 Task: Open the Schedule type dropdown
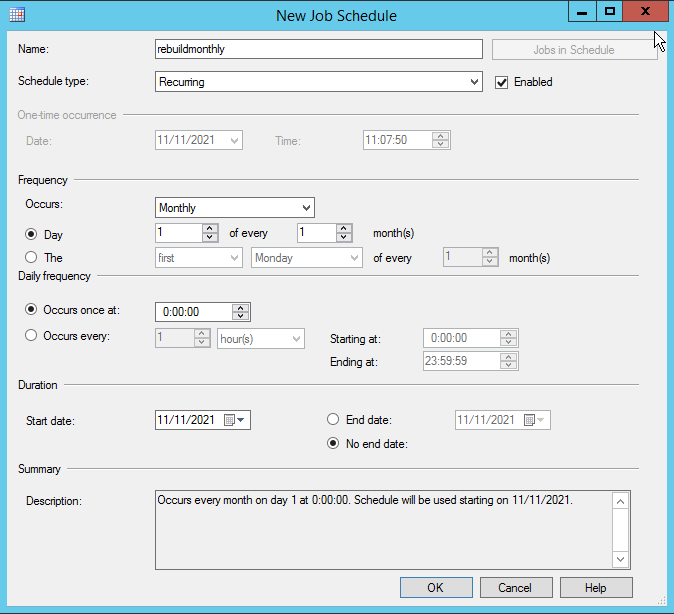click(319, 82)
